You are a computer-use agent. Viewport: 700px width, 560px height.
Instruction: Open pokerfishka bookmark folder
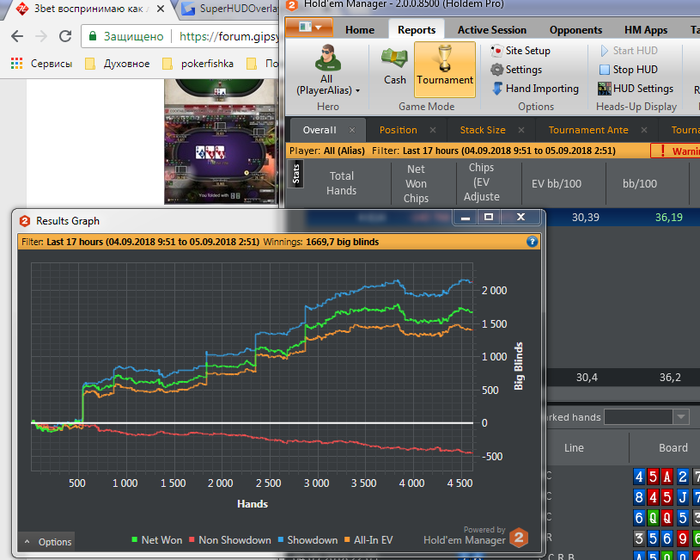(x=198, y=63)
